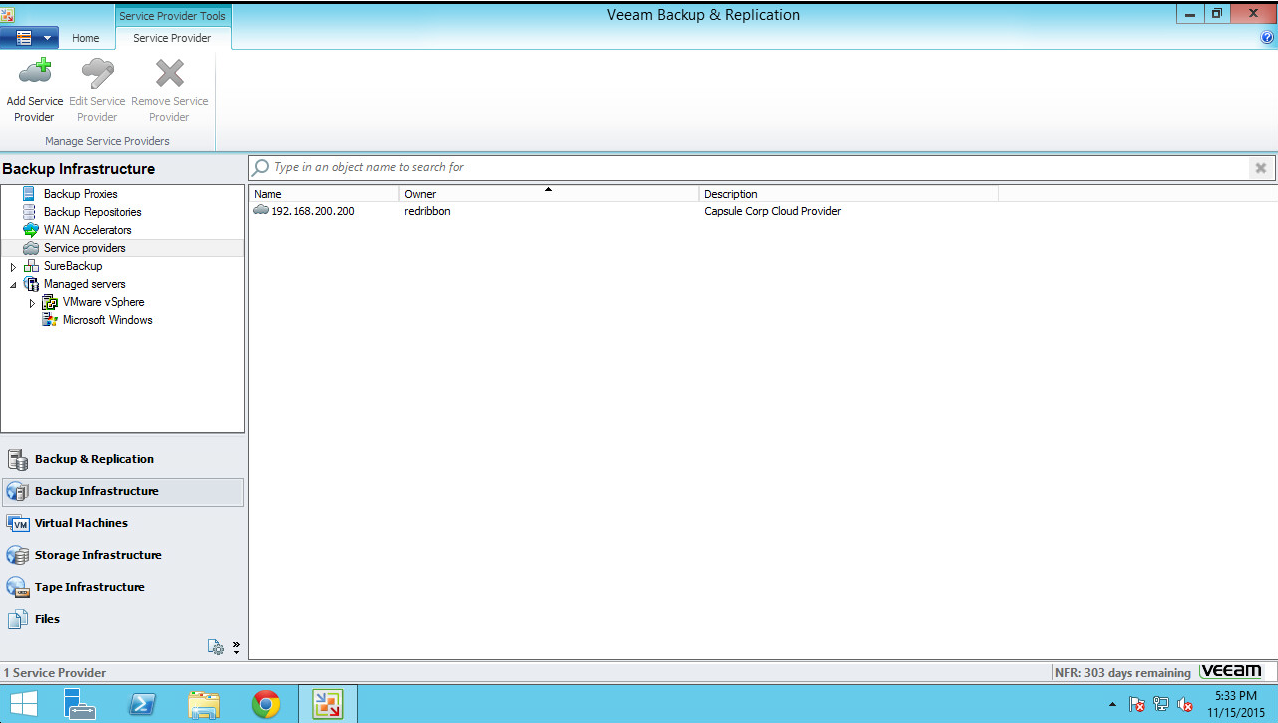
Task: Select Backup Repositories in the tree
Action: (93, 212)
